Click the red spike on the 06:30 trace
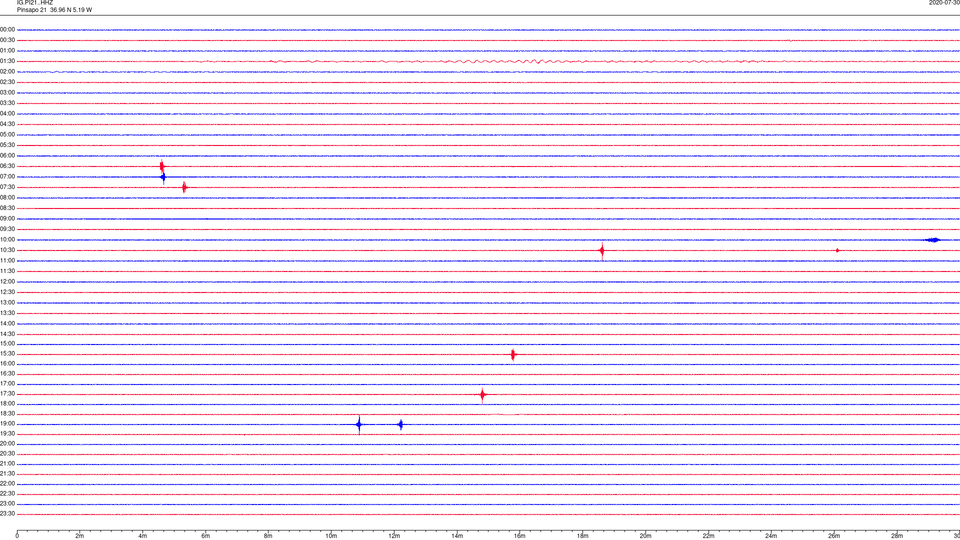The height and width of the screenshot is (540, 960). pos(162,166)
